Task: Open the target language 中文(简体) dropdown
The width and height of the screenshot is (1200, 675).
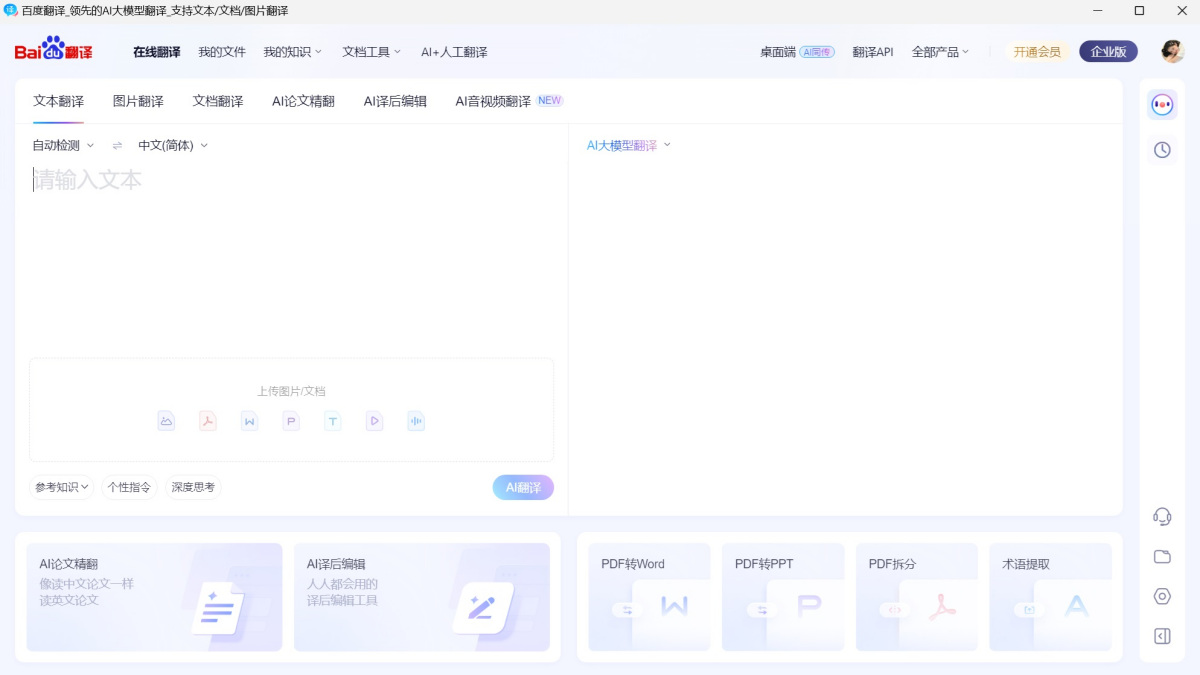Action: (174, 145)
